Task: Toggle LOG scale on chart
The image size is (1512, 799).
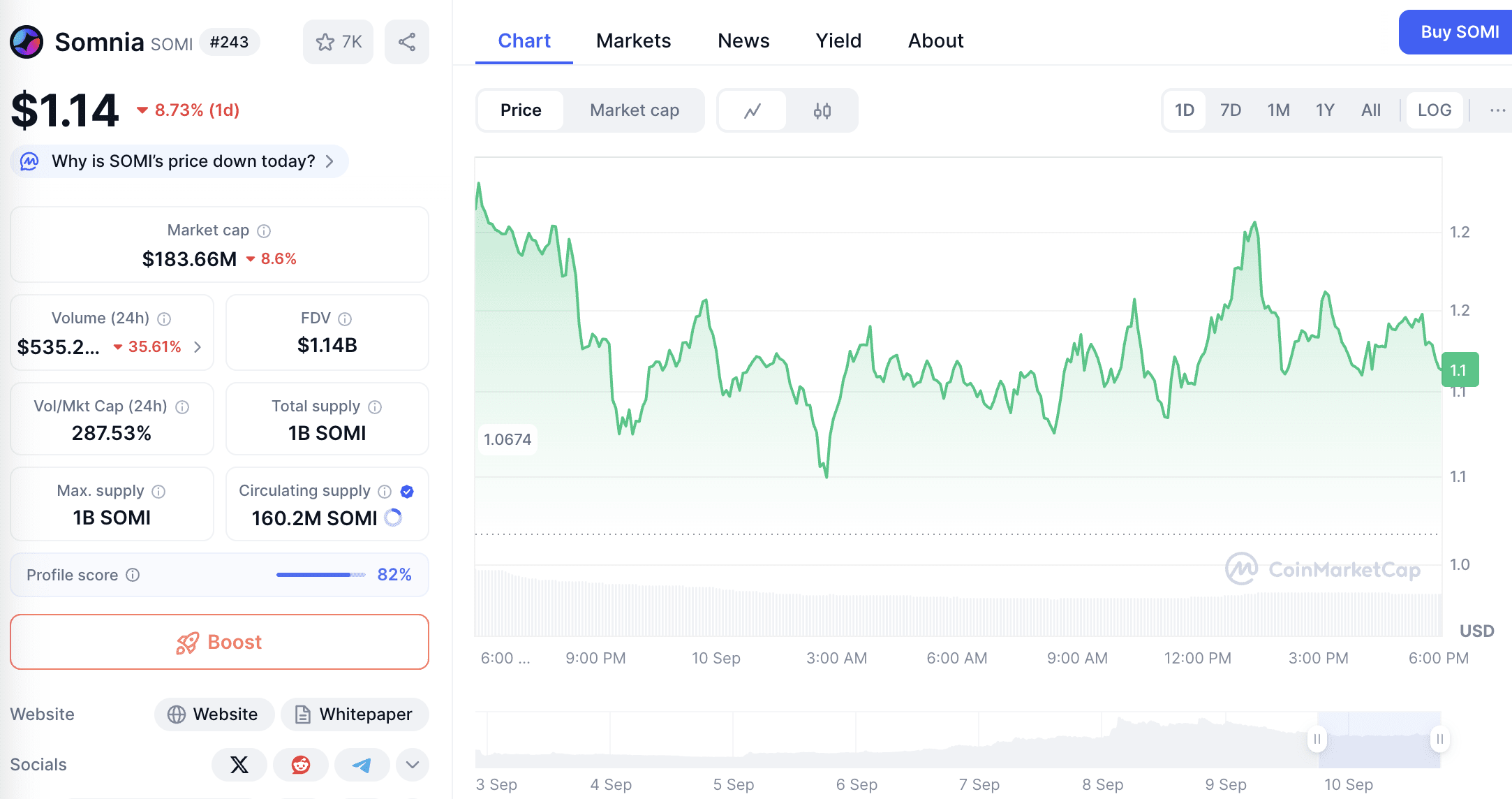Action: tap(1435, 110)
